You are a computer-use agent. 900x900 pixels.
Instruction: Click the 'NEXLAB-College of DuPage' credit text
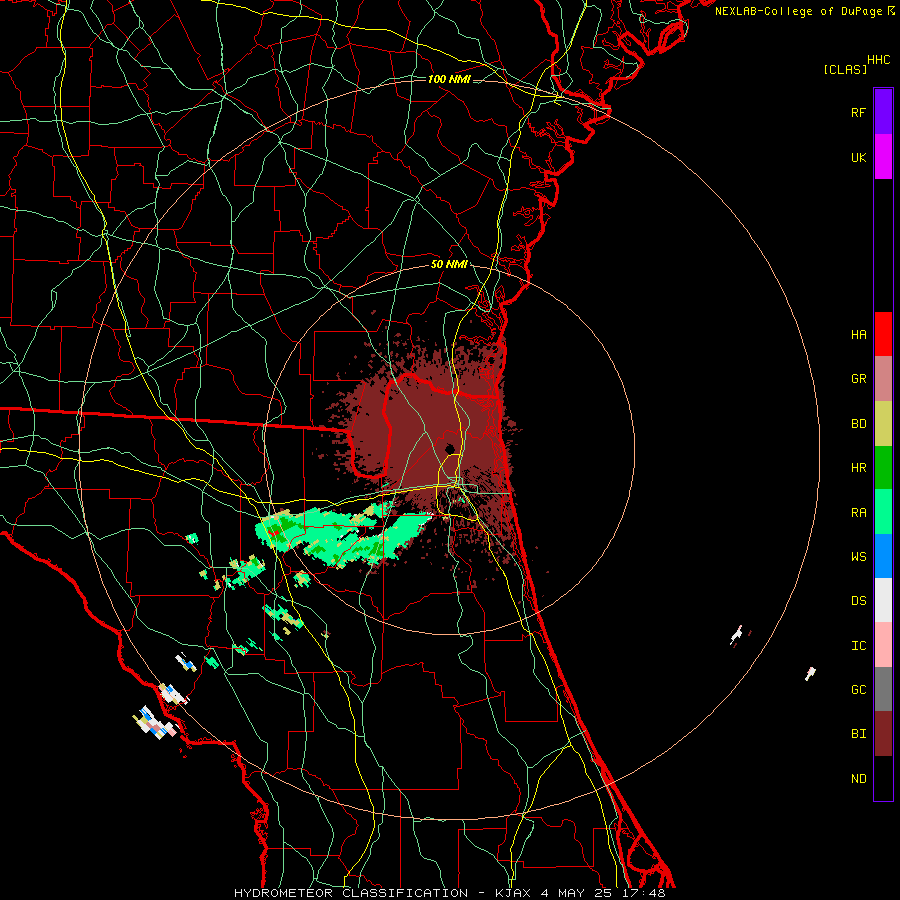(798, 11)
